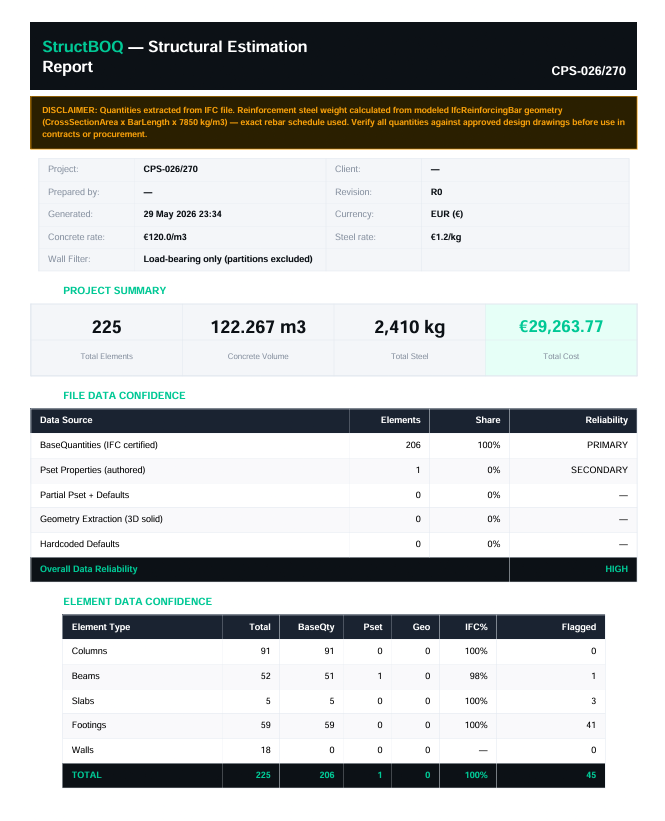Click the Slabs row label
Screen dimensions: 665x821
click(x=83, y=701)
